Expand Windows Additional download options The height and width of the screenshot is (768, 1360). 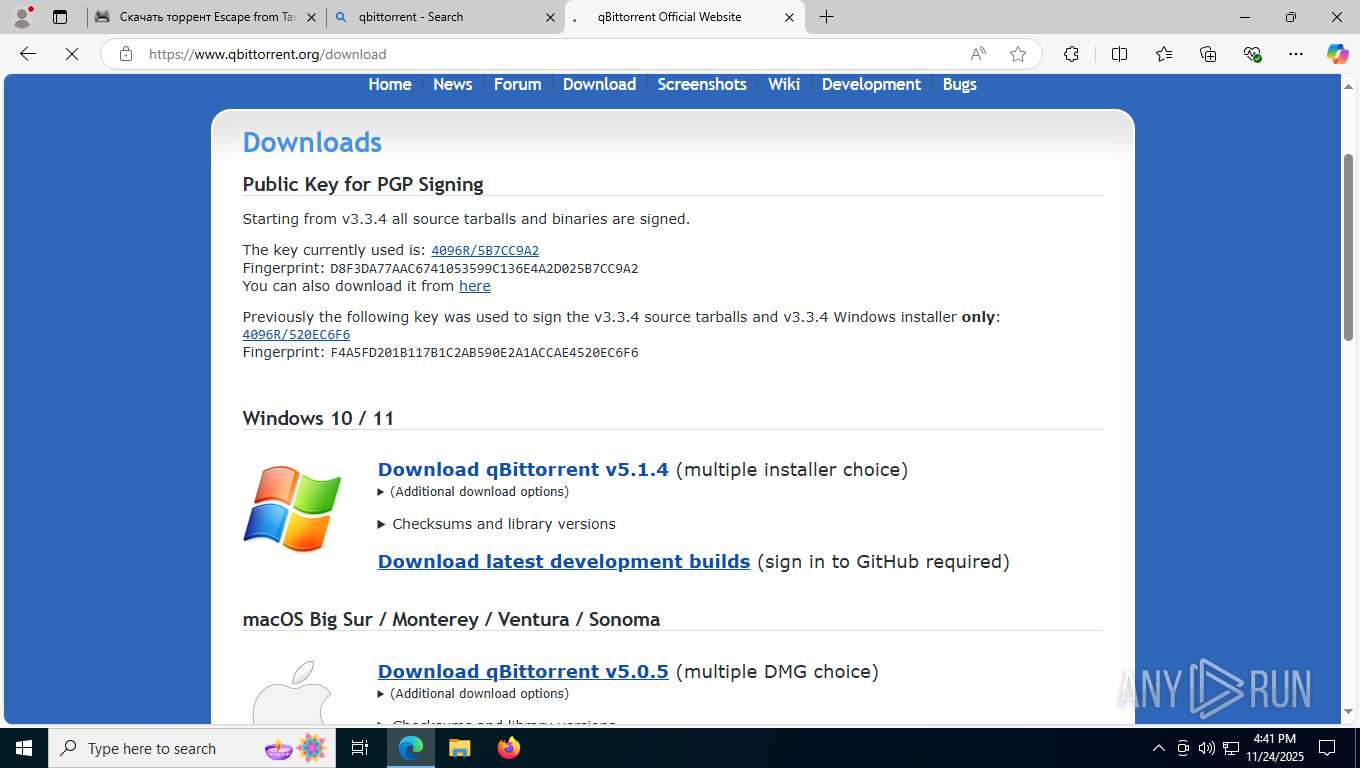point(473,491)
